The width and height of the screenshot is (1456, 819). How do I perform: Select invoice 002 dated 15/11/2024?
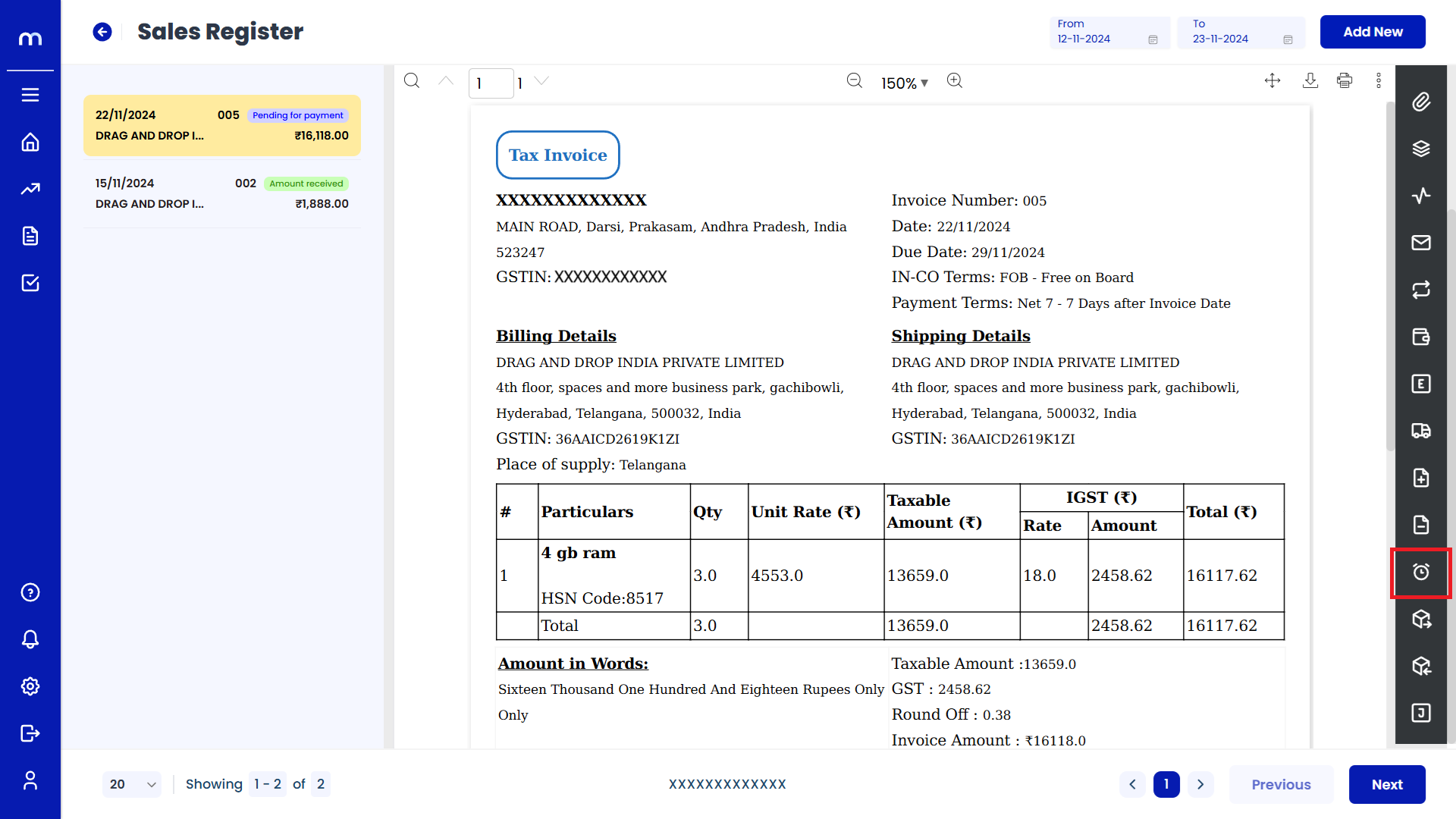point(222,193)
